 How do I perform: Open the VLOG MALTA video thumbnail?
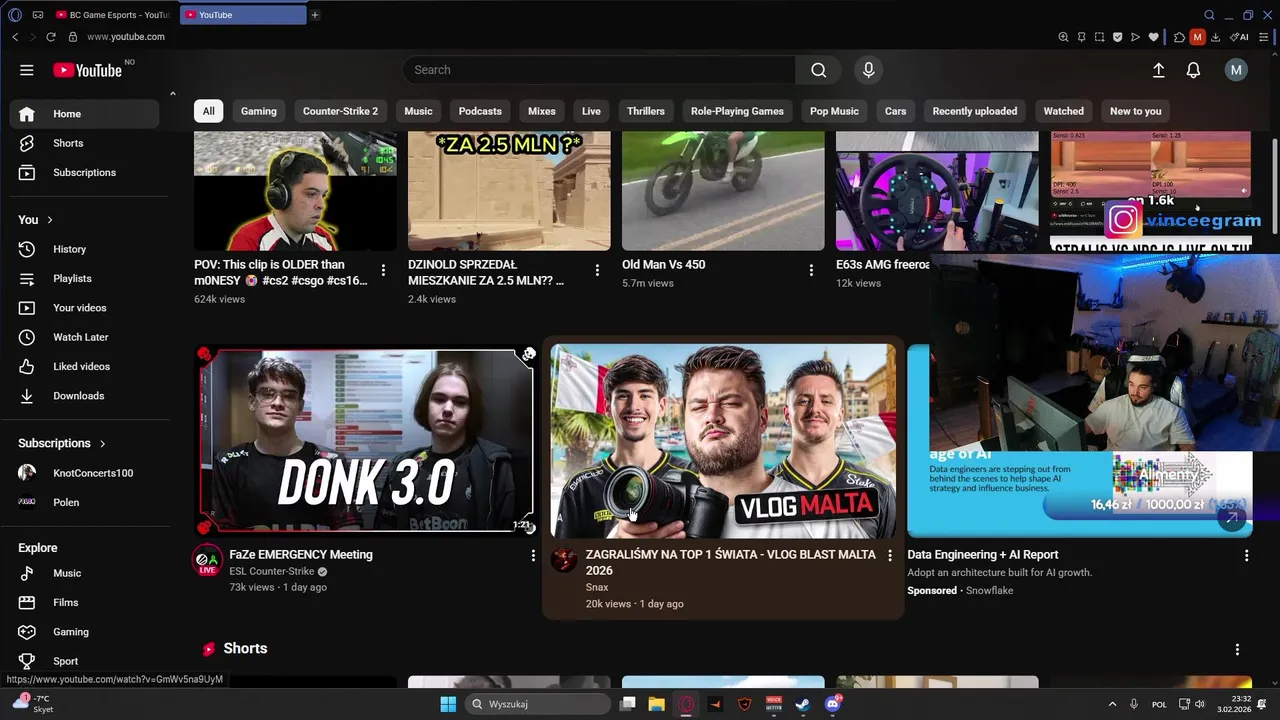click(723, 441)
